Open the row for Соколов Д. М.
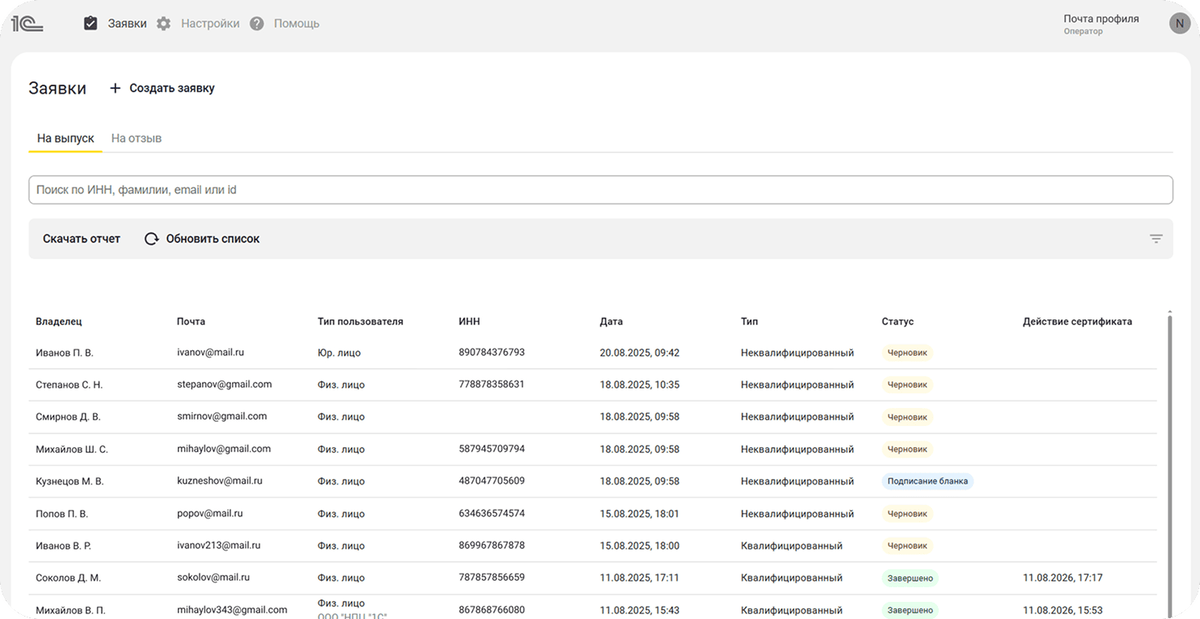1200x619 pixels. point(68,578)
